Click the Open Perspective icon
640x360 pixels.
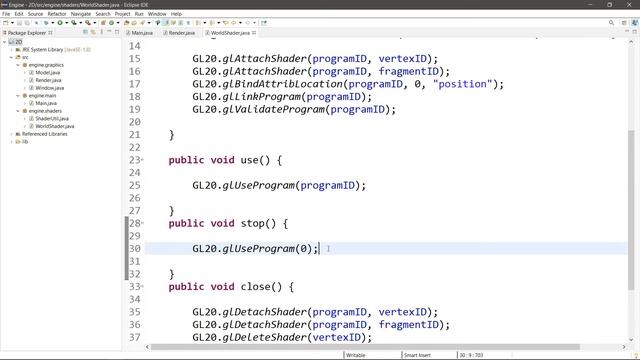[x=624, y=23]
